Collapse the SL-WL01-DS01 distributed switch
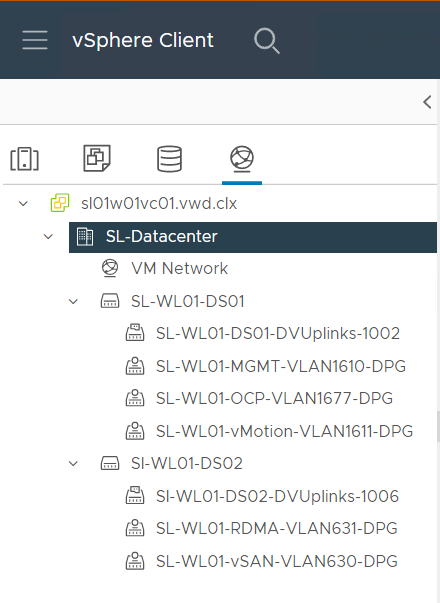This screenshot has width=440, height=603. [x=73, y=302]
